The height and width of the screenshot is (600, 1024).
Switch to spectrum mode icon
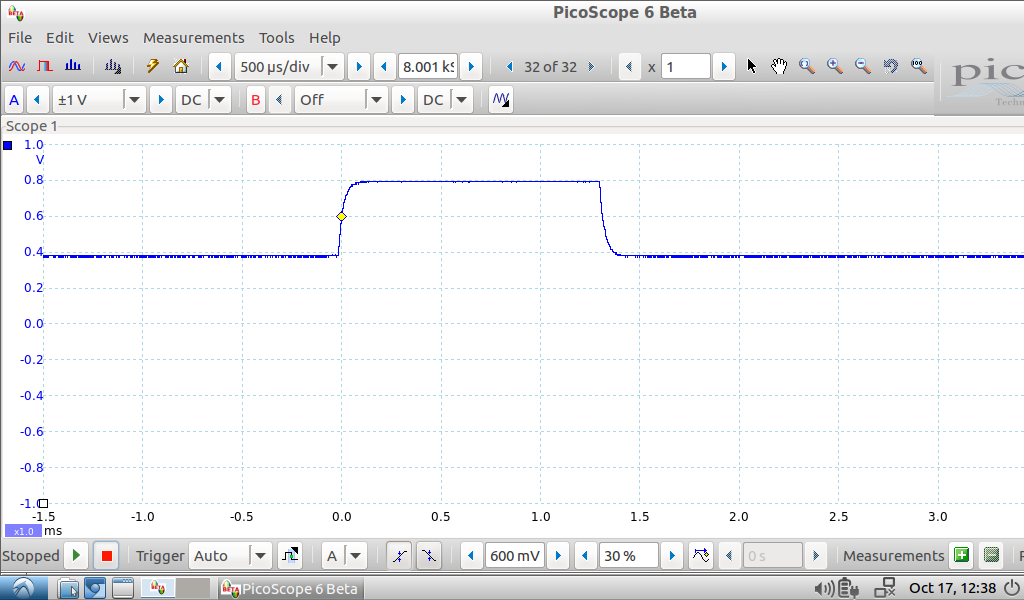coord(73,67)
